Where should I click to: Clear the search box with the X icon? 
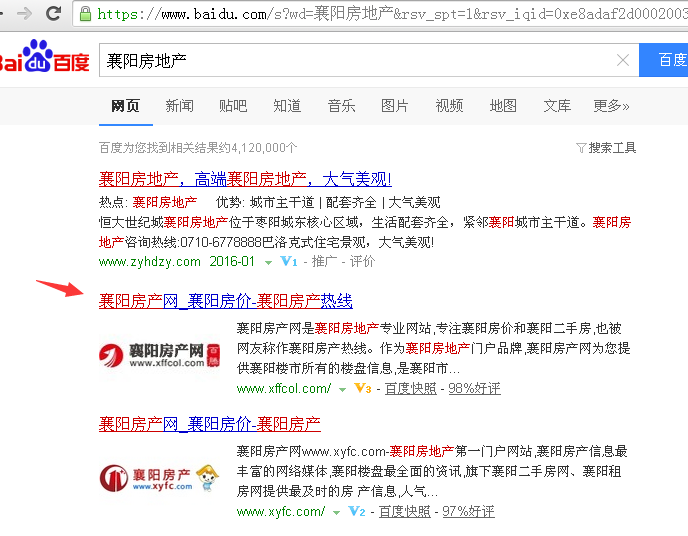click(623, 60)
